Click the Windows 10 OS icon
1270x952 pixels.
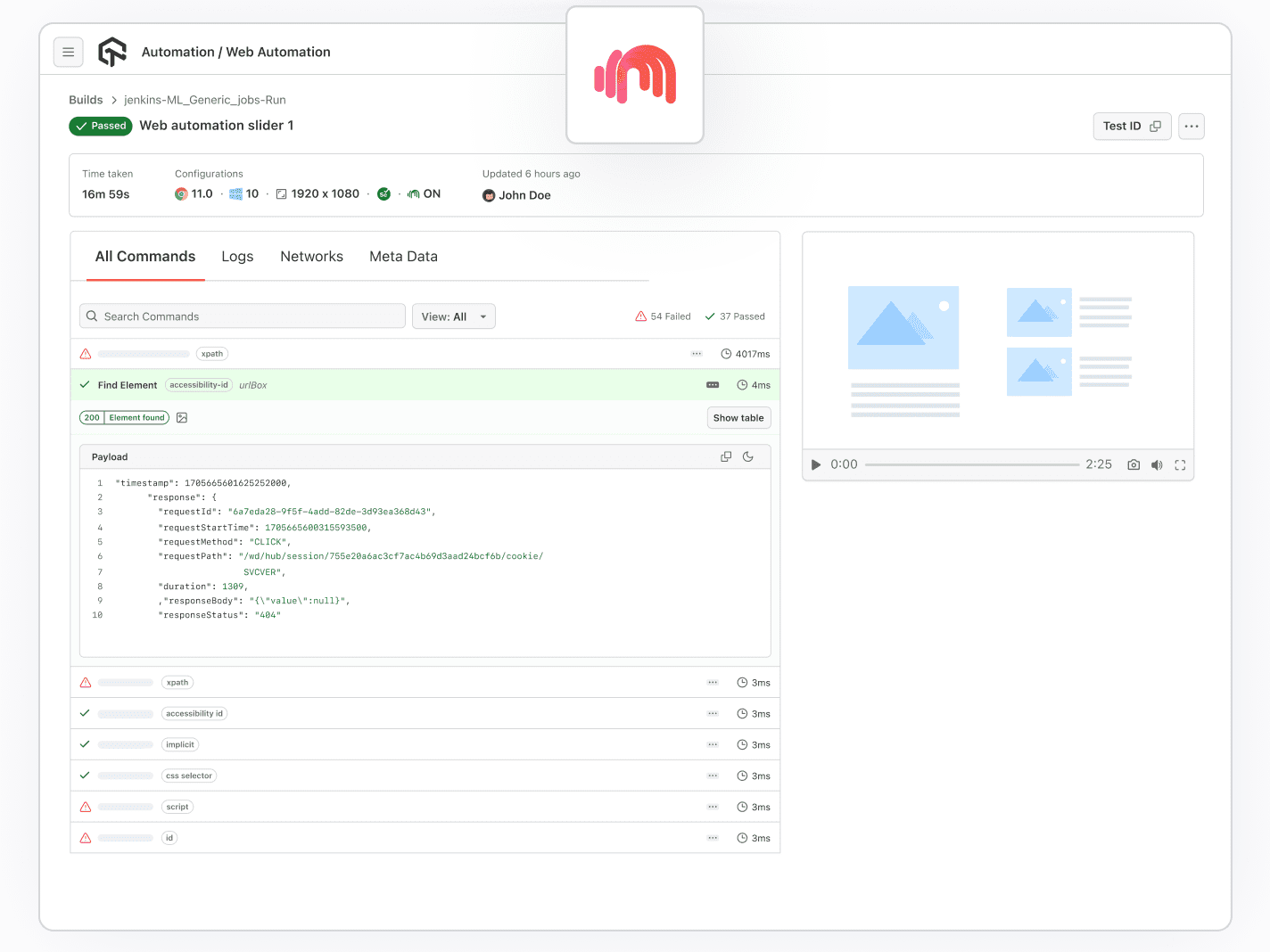(x=235, y=193)
